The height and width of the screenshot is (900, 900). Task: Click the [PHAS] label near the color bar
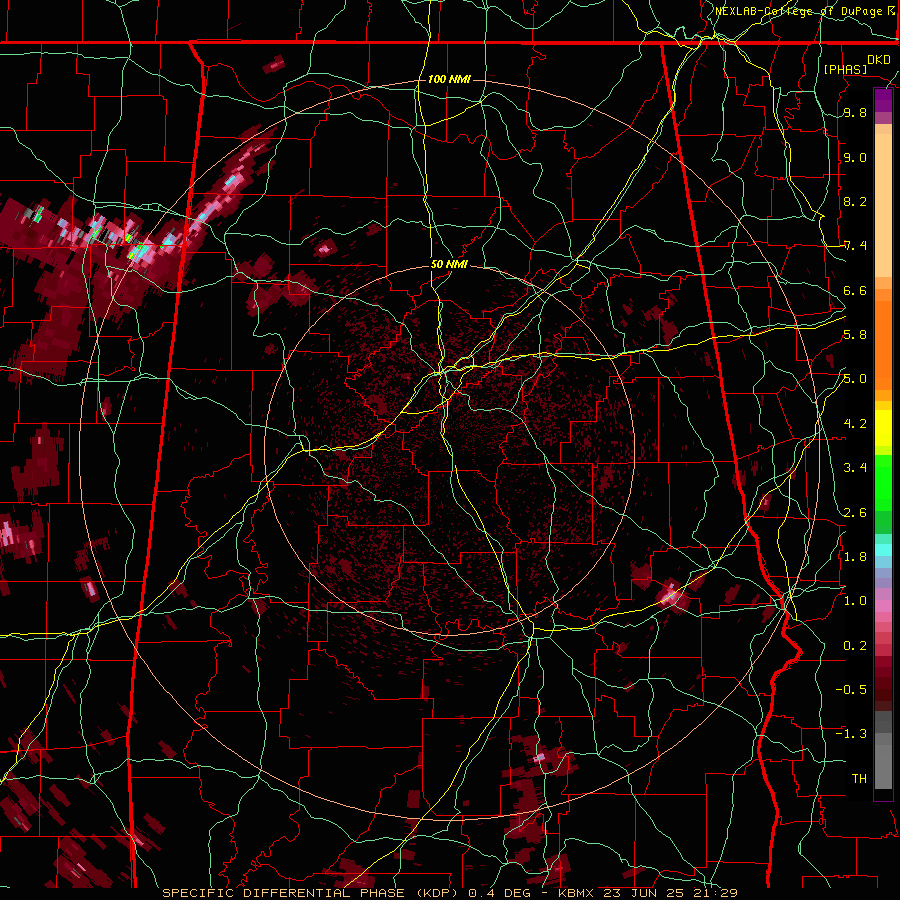tap(845, 69)
